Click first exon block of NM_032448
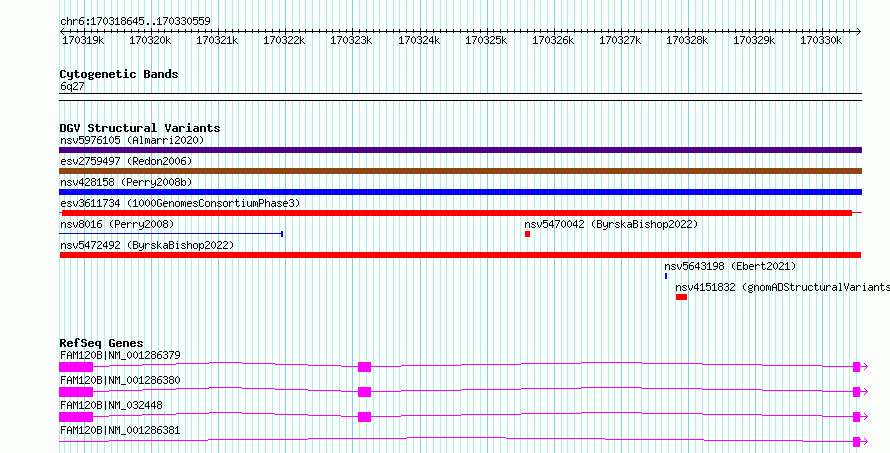This screenshot has width=890, height=453. pyautogui.click(x=76, y=417)
